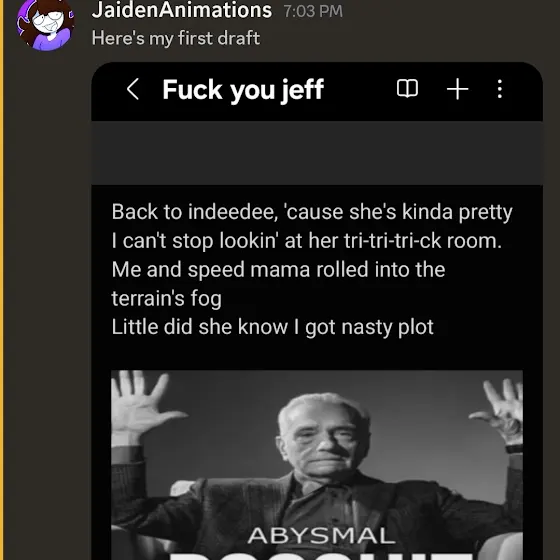560x560 pixels.
Task: Click the 'nasty plot' lyric line
Action: 272,327
